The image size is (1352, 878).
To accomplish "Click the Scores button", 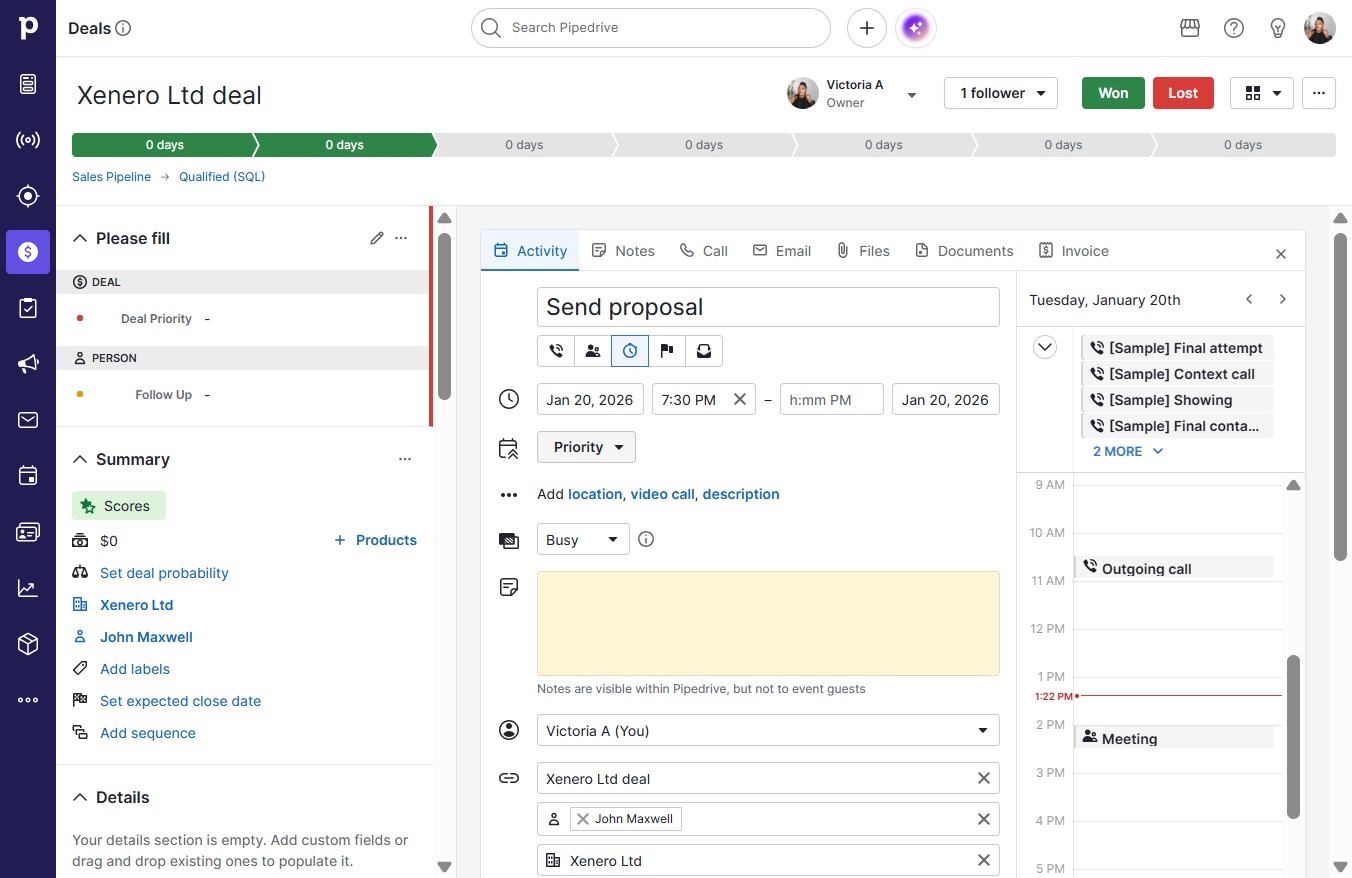I will click(119, 506).
